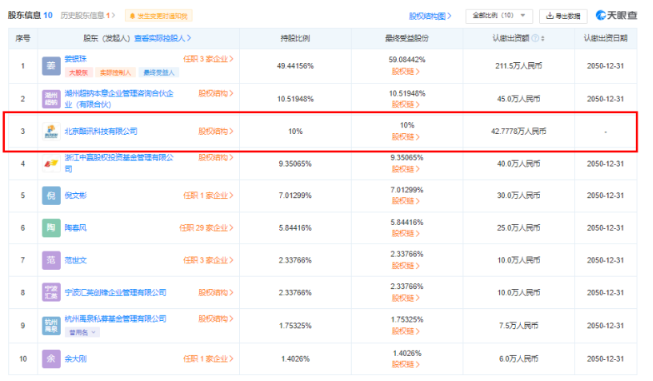Click the purple avatar of the row 2 partnership
This screenshot has height=381, width=653.
coord(51,99)
